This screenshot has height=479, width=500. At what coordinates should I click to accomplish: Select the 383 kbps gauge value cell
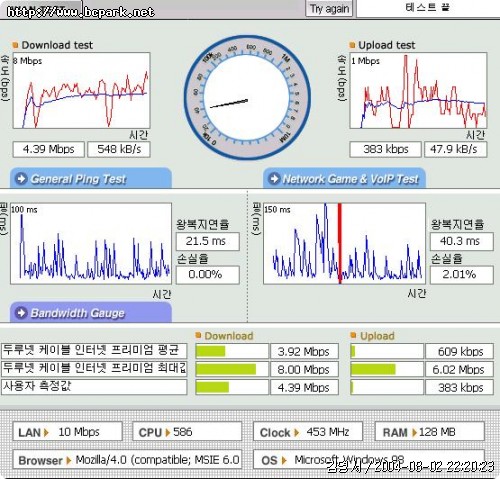[460, 387]
